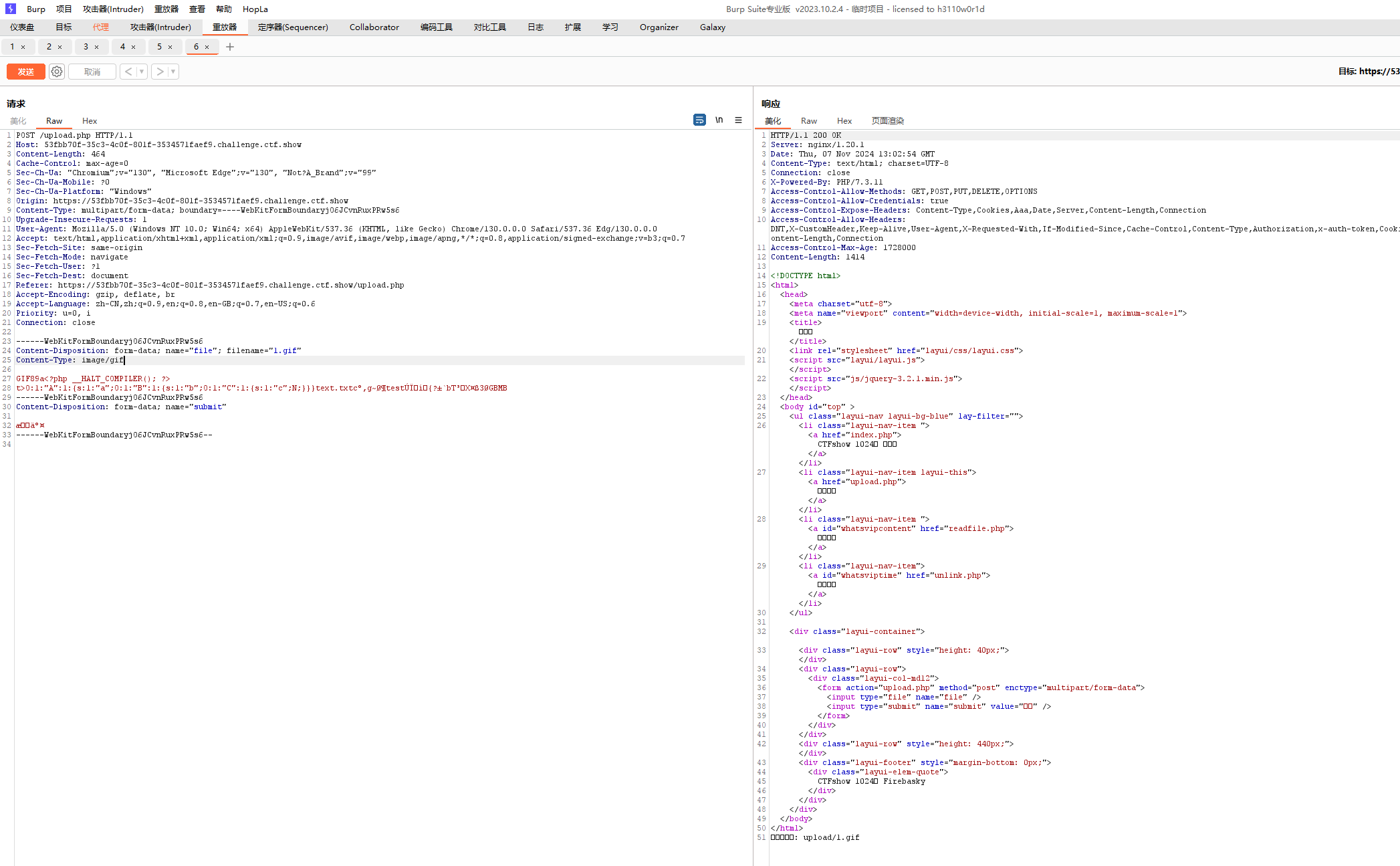Open the 查看 menu

click(197, 9)
